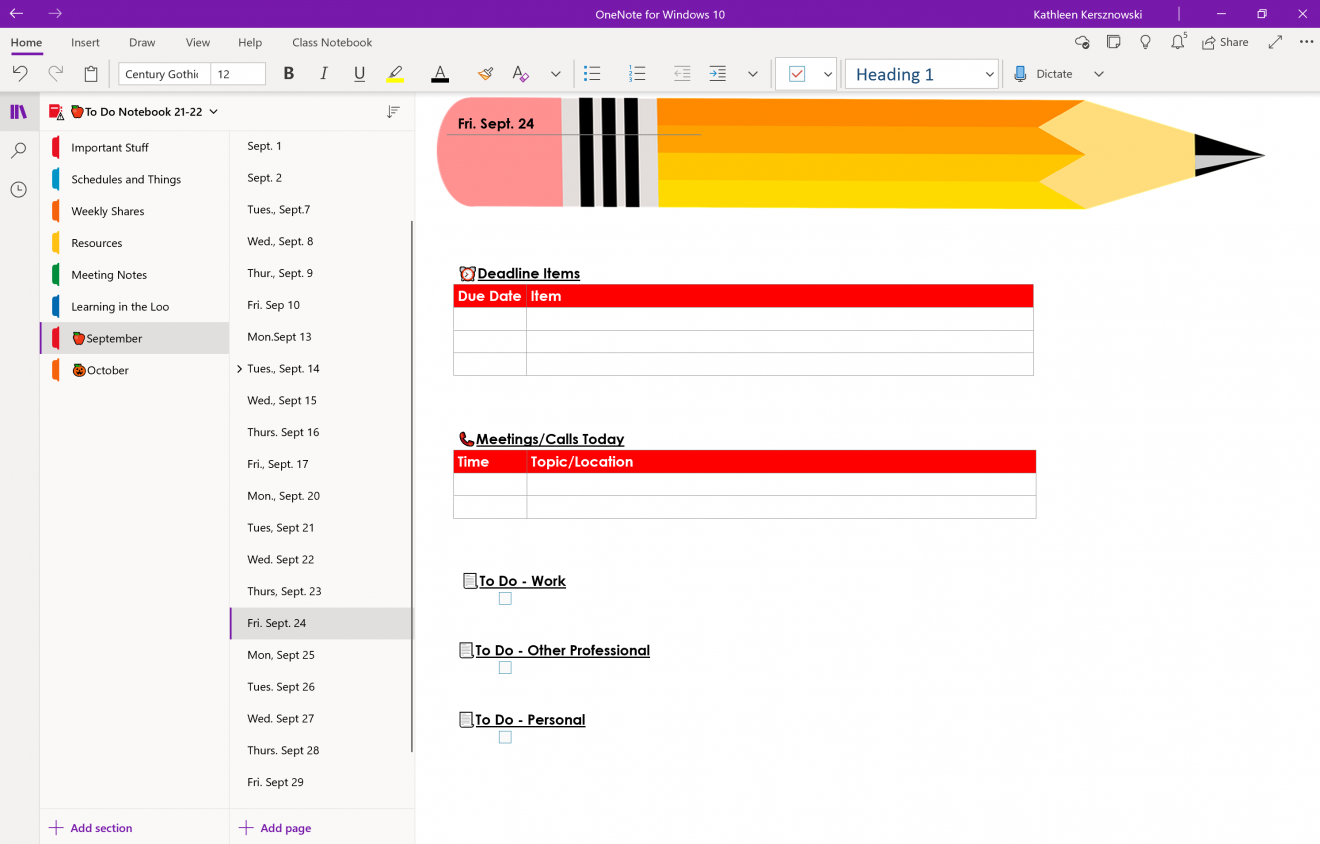
Task: Tick the checkbox under To Do - Work
Action: coord(505,598)
